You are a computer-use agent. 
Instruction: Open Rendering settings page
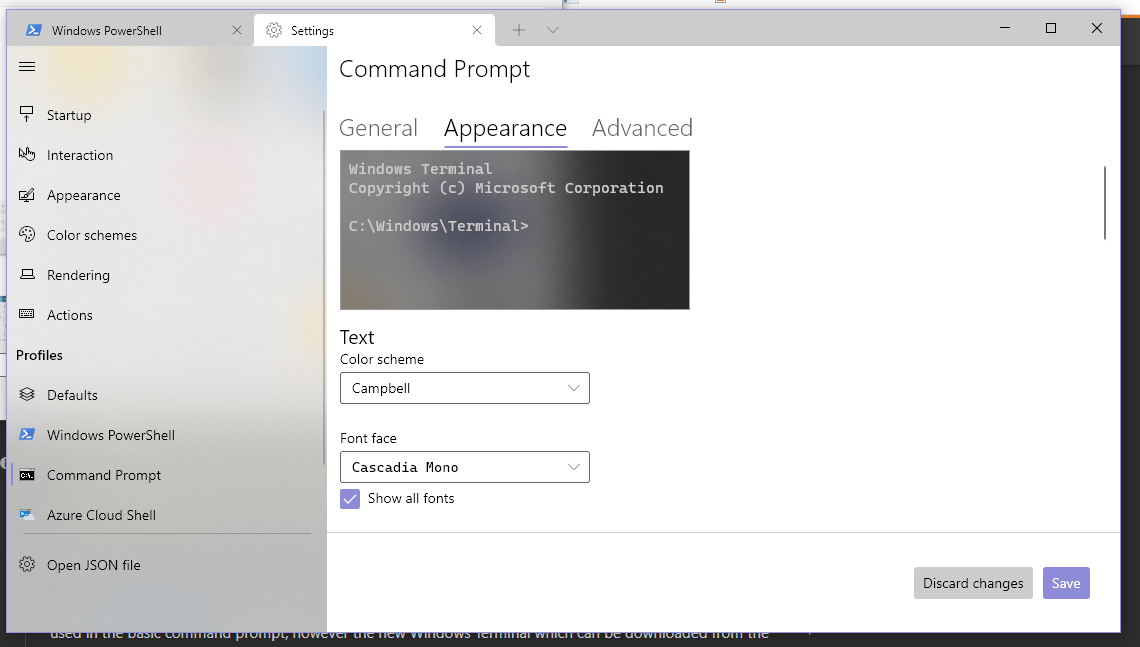[166, 275]
